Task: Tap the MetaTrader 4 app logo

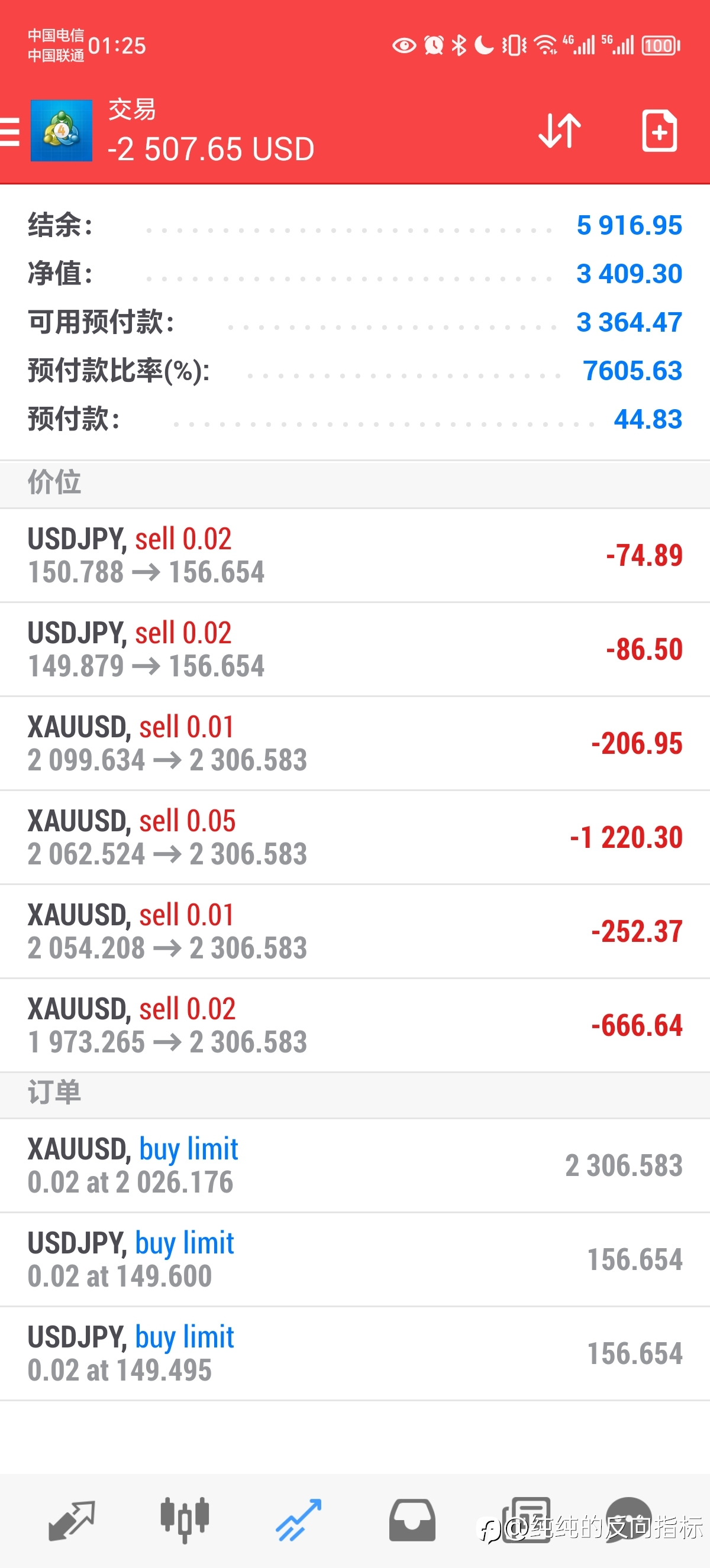Action: click(62, 130)
